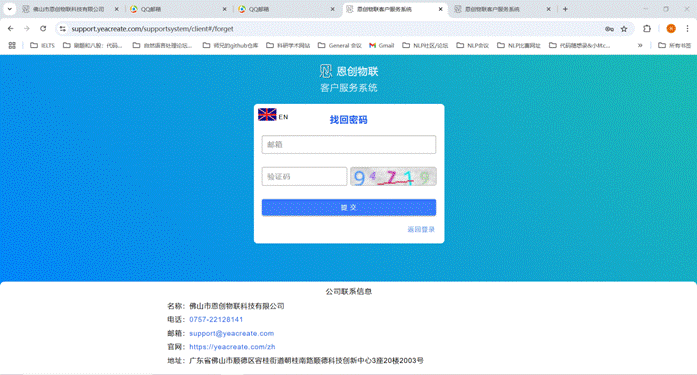Open the IELTS bookmark folder
The image size is (697, 375).
(42, 45)
